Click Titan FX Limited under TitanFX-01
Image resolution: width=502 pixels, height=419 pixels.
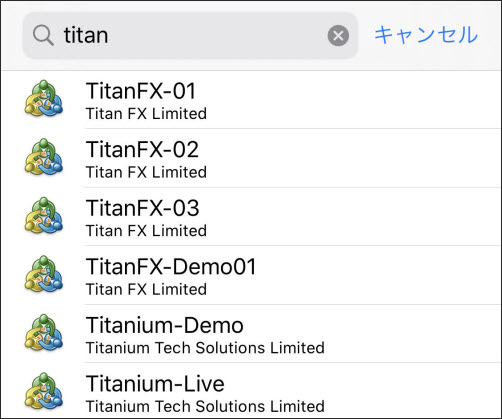click(146, 114)
